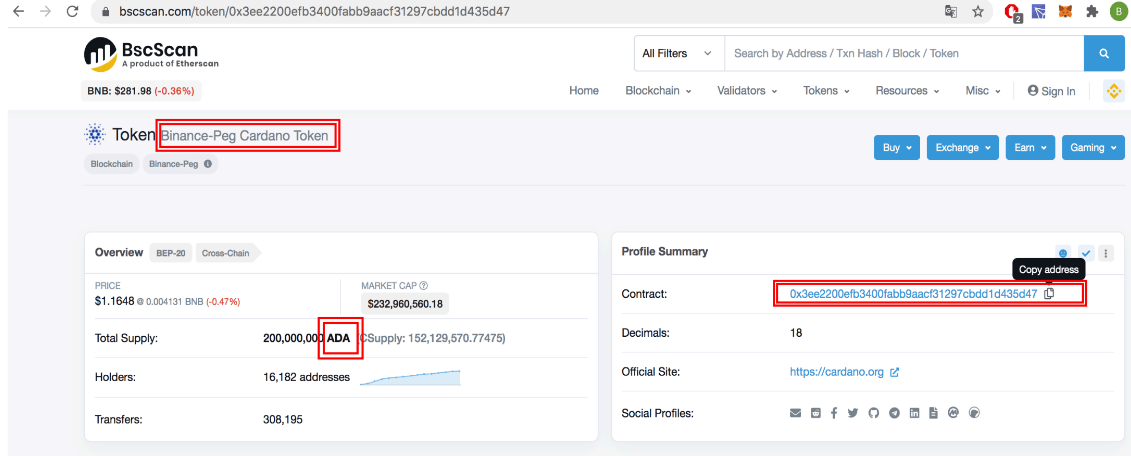
Task: Click the $1.1648 price value
Action: [115, 301]
